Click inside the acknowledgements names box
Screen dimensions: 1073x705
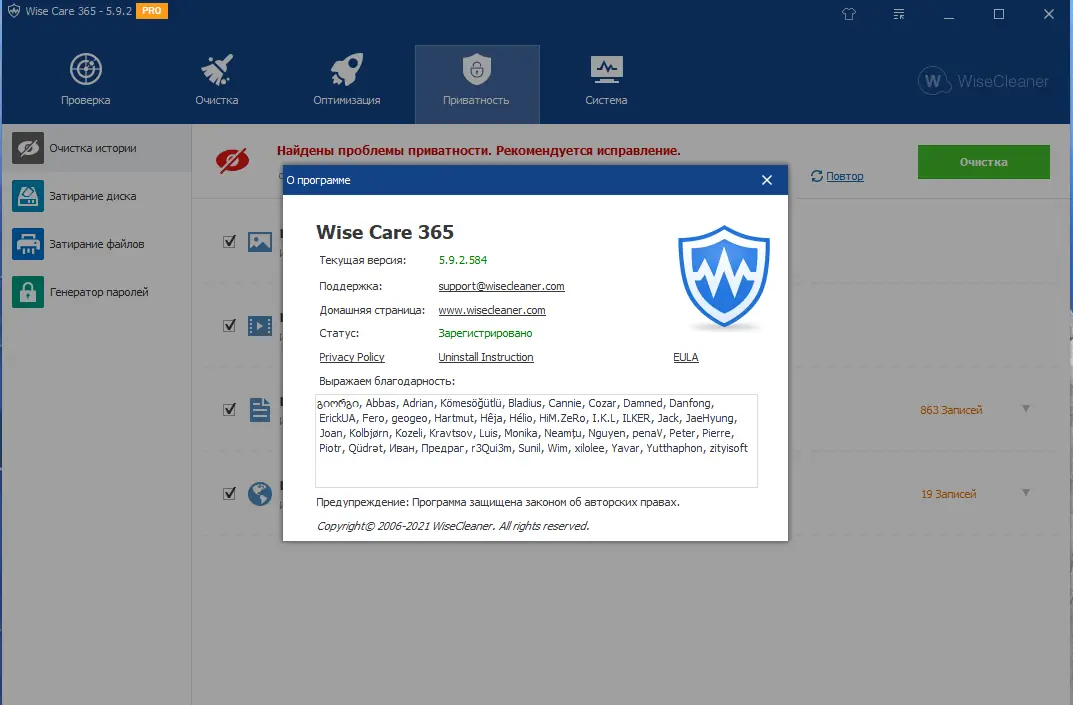[x=536, y=441]
